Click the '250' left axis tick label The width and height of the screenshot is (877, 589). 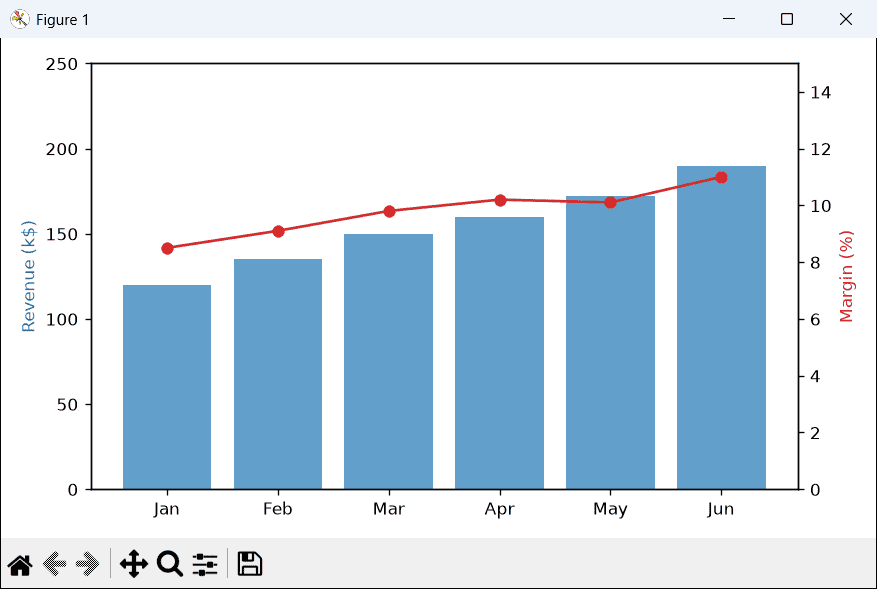click(62, 64)
